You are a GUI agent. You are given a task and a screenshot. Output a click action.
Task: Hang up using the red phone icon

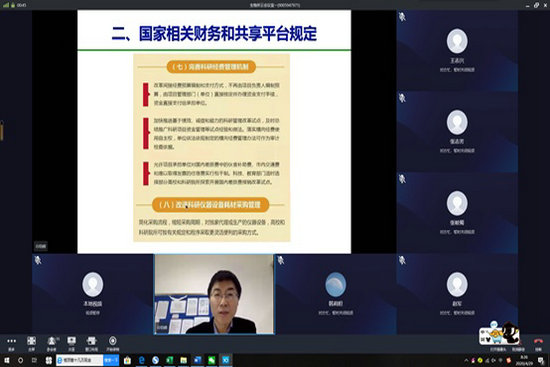coord(538,341)
